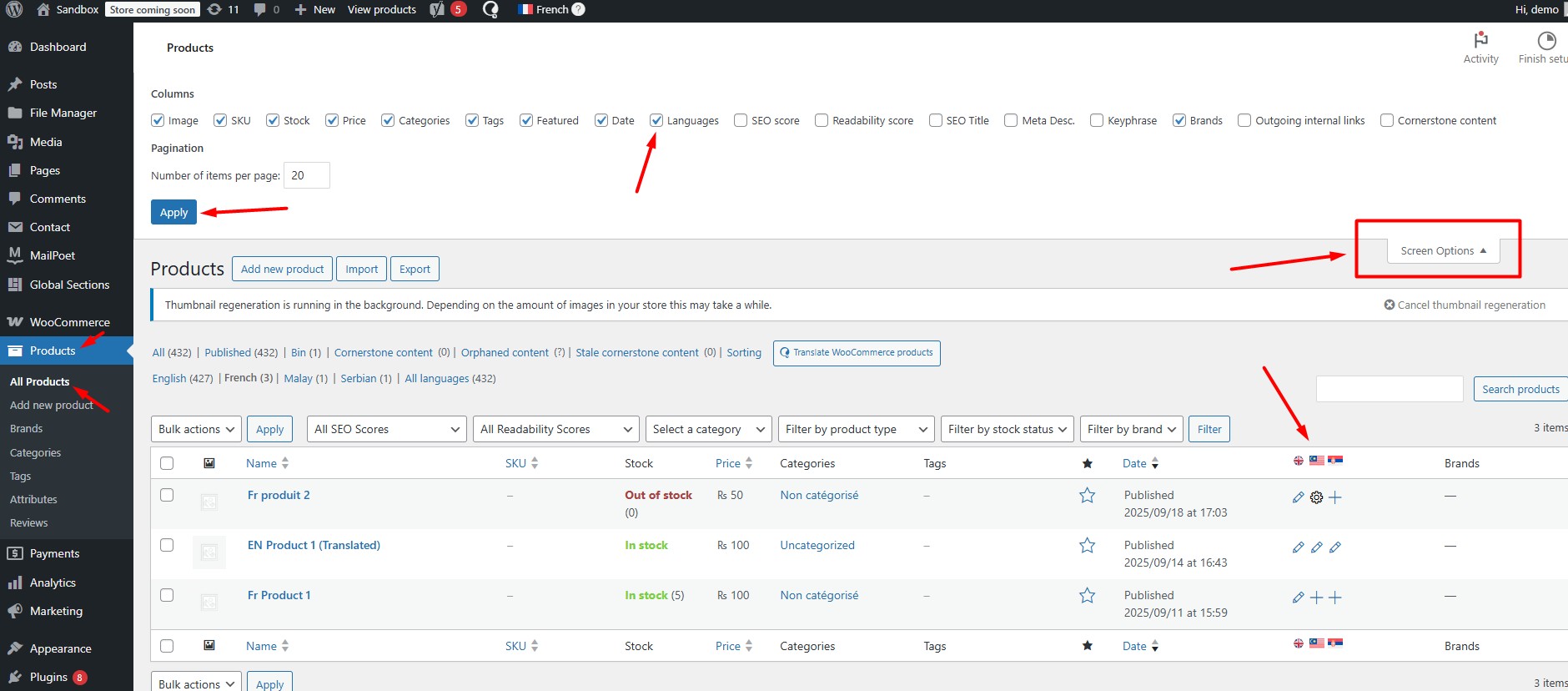Click the updates icon showing 11
The width and height of the screenshot is (1568, 691).
[215, 10]
